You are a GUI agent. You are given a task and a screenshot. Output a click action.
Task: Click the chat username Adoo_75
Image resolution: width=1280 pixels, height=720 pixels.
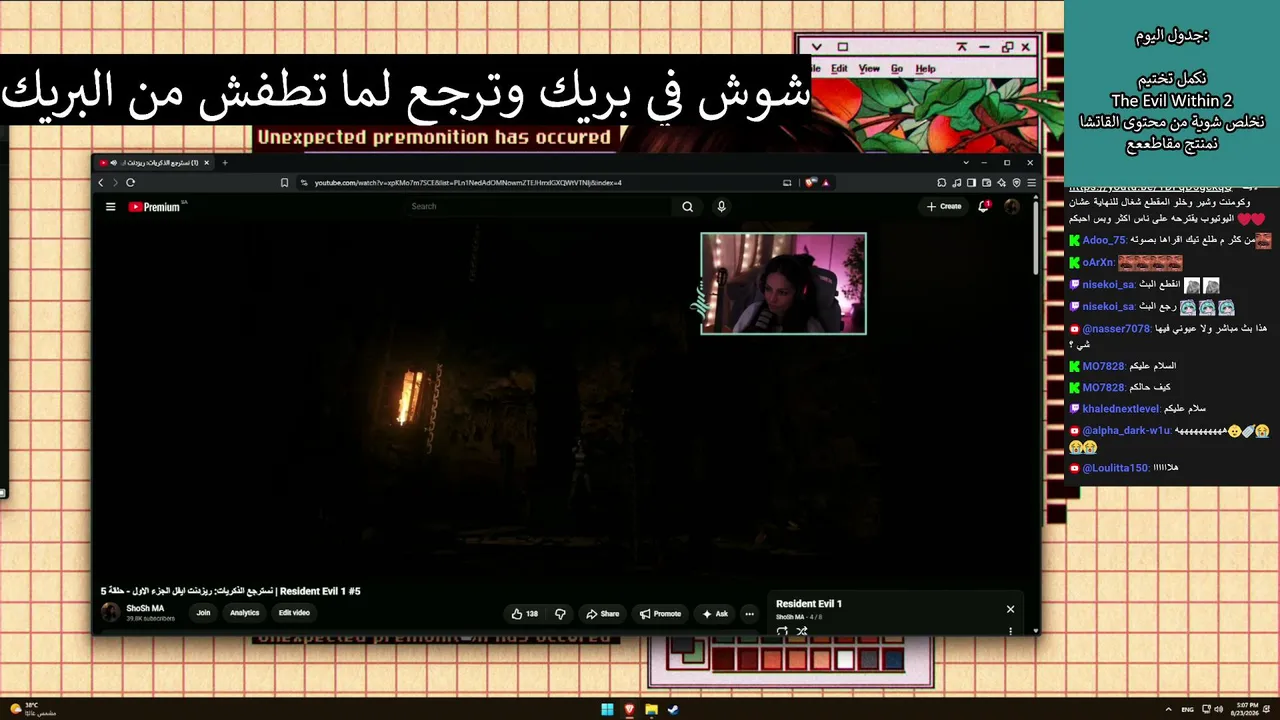(x=1104, y=241)
